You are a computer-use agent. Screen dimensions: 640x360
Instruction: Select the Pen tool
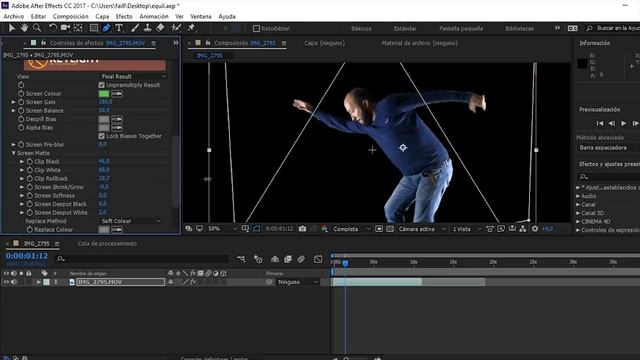pyautogui.click(x=106, y=28)
